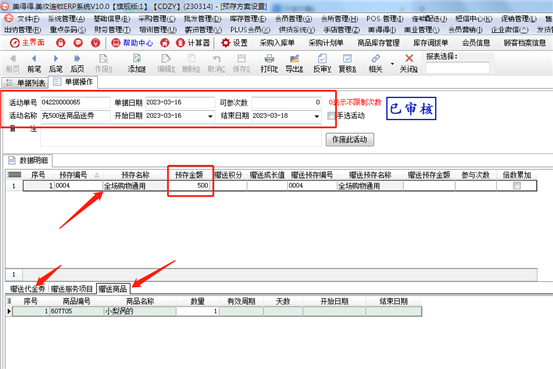Click the Print toolbar icon
Screen dimensions: 553x369
pyautogui.click(x=269, y=59)
